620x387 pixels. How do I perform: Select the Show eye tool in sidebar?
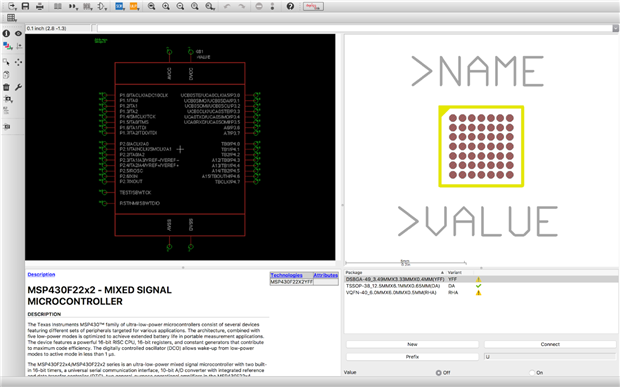click(18, 34)
